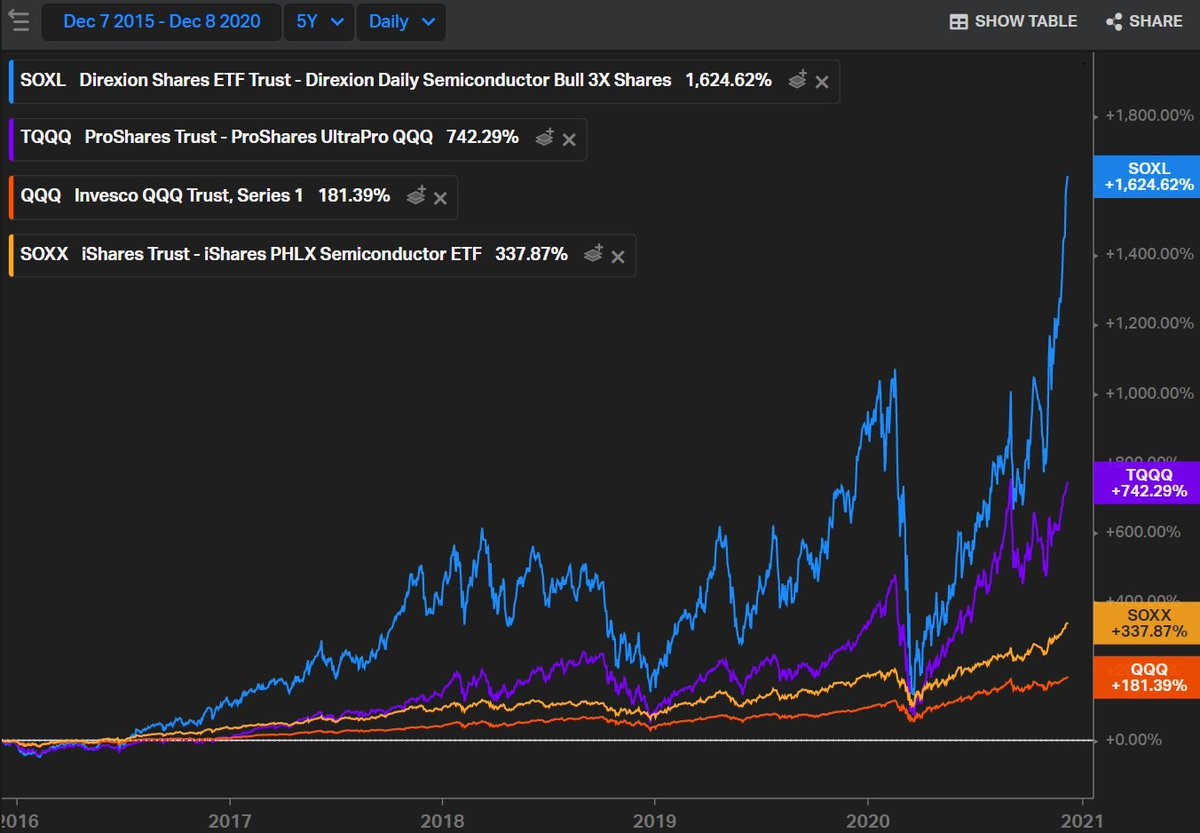
Task: Click the +1,200.00% y-axis label
Action: (x=1149, y=323)
